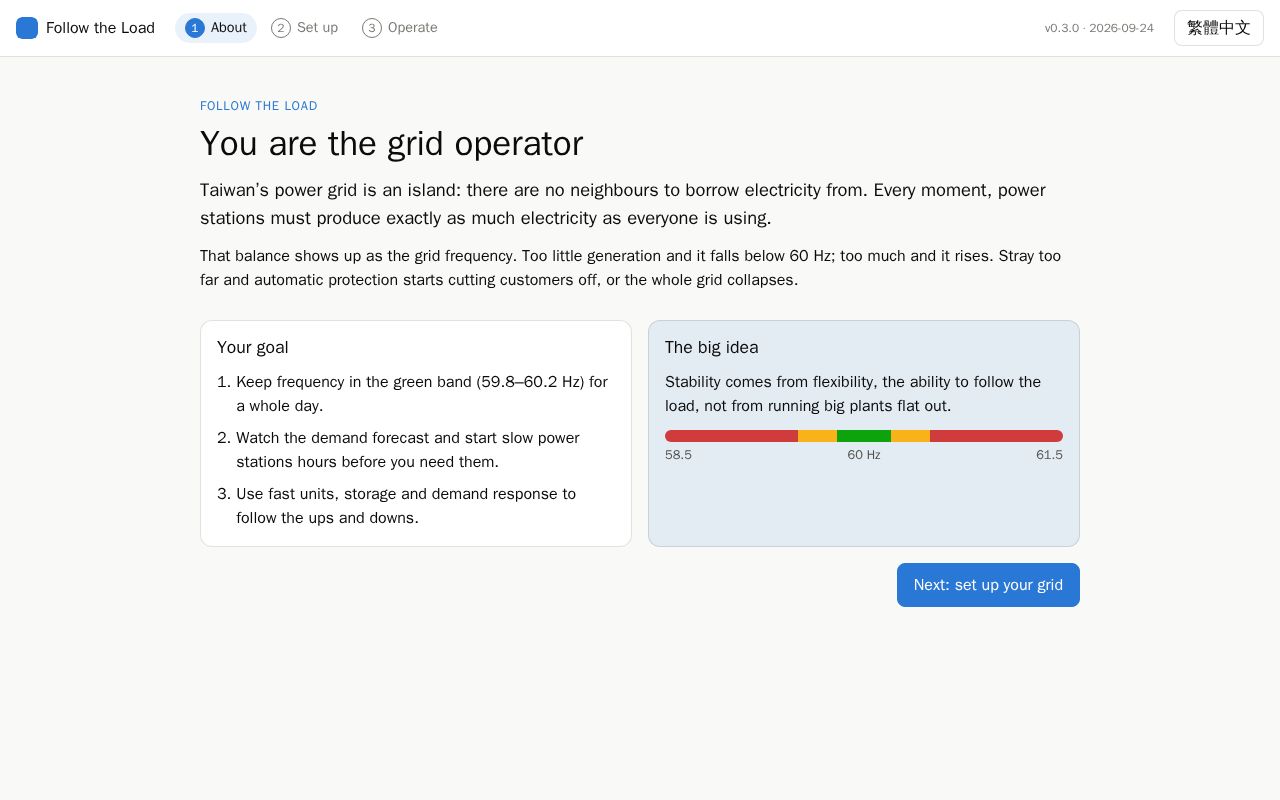Click the paragraph starting Taiwan's power grid
Image resolution: width=1280 pixels, height=800 pixels.
623,204
